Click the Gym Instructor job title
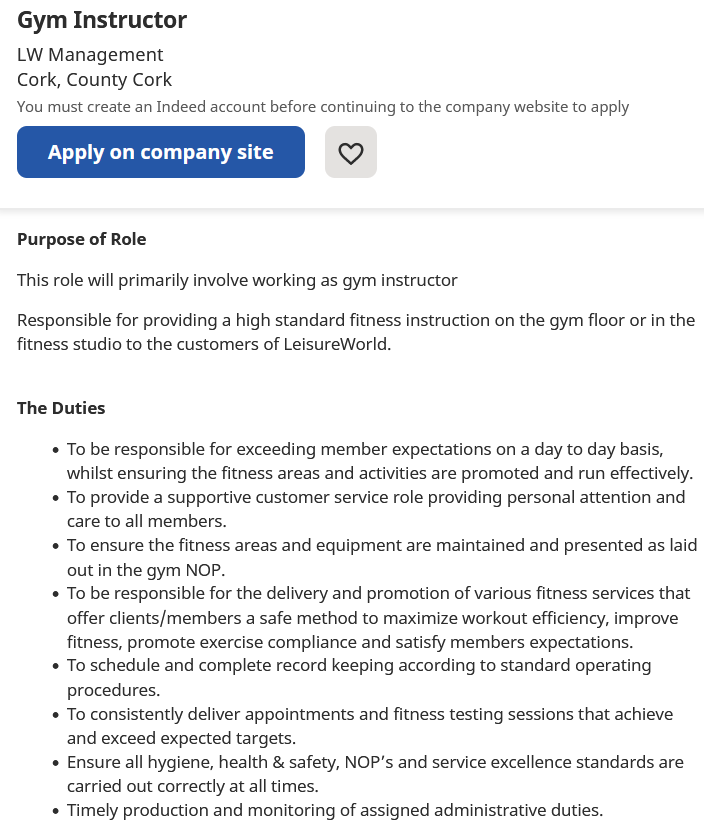 click(x=102, y=19)
